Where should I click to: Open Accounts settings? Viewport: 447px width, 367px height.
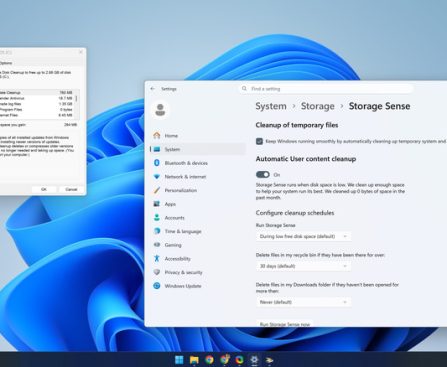198,217
